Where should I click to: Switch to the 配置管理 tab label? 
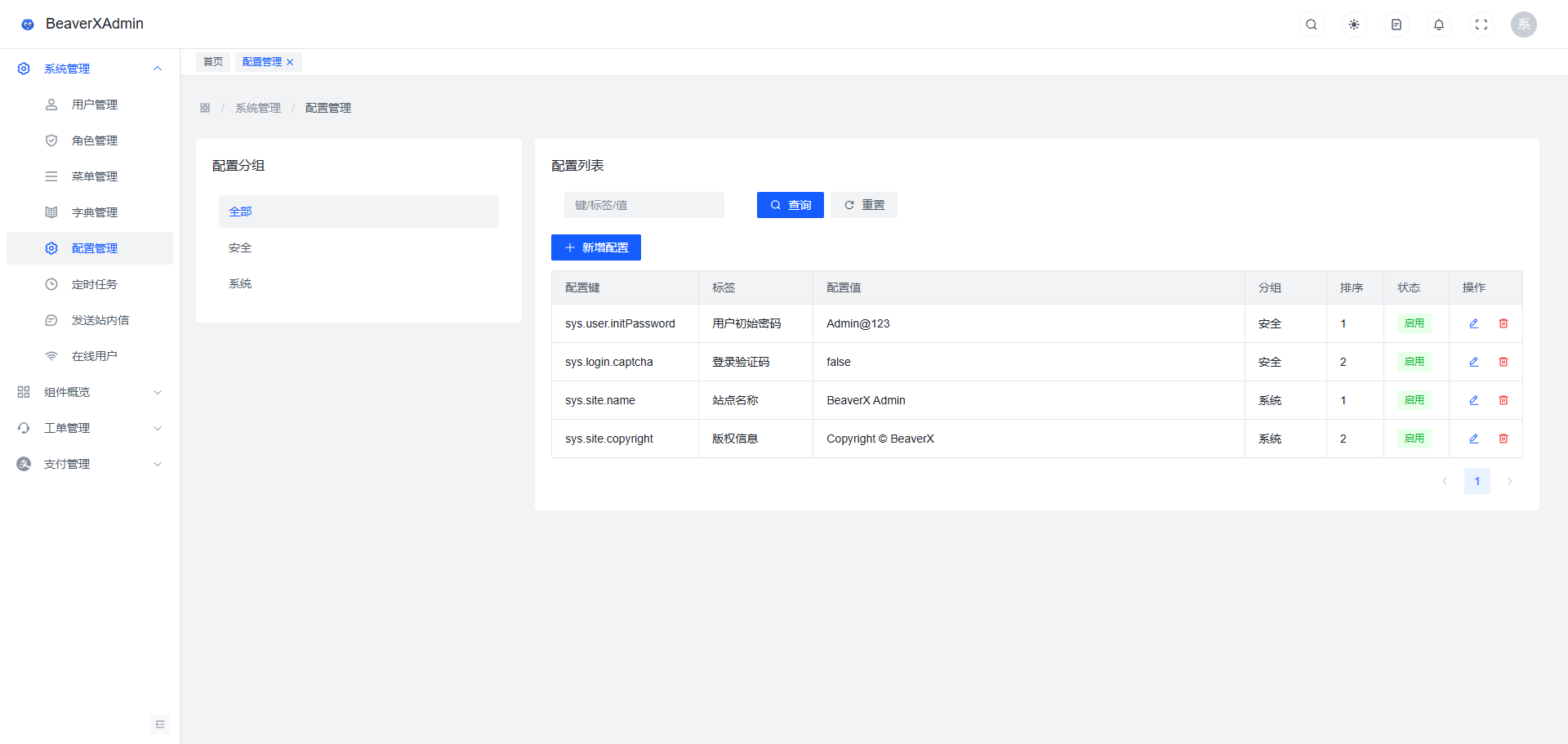pos(262,62)
